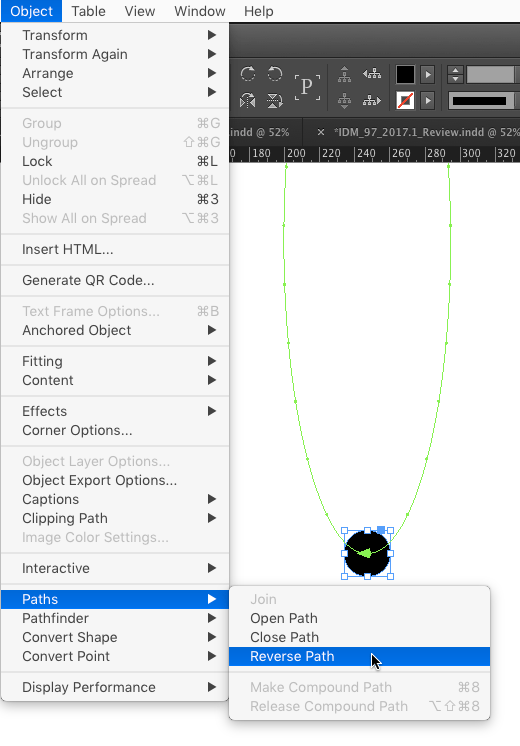Viewport: 520px width, 746px height.
Task: Click the P reference indicator icon
Action: coord(307,87)
